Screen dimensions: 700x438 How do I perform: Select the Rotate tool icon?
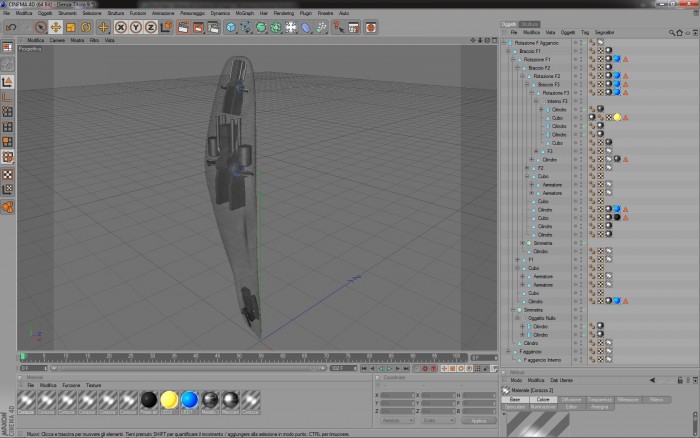[86, 27]
